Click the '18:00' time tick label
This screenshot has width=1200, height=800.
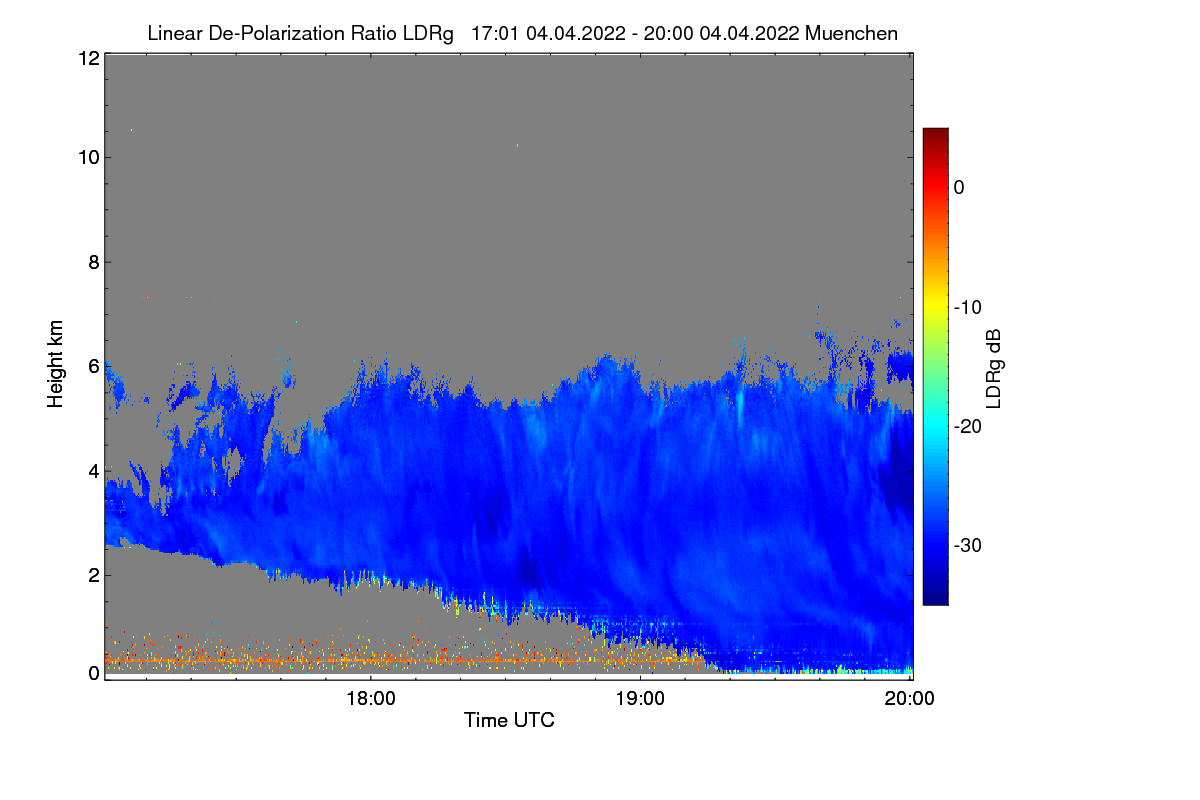[x=371, y=699]
